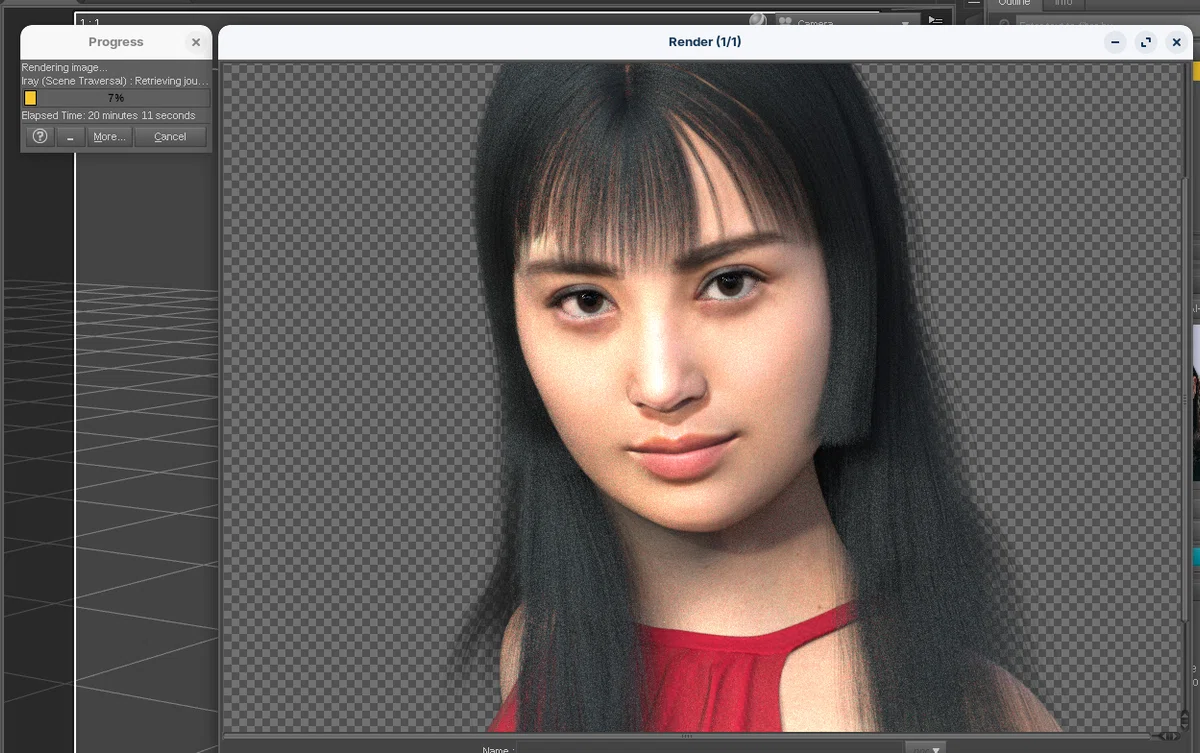The height and width of the screenshot is (753, 1200).
Task: Cancel the rendering in Progress dialog
Action: (x=170, y=137)
